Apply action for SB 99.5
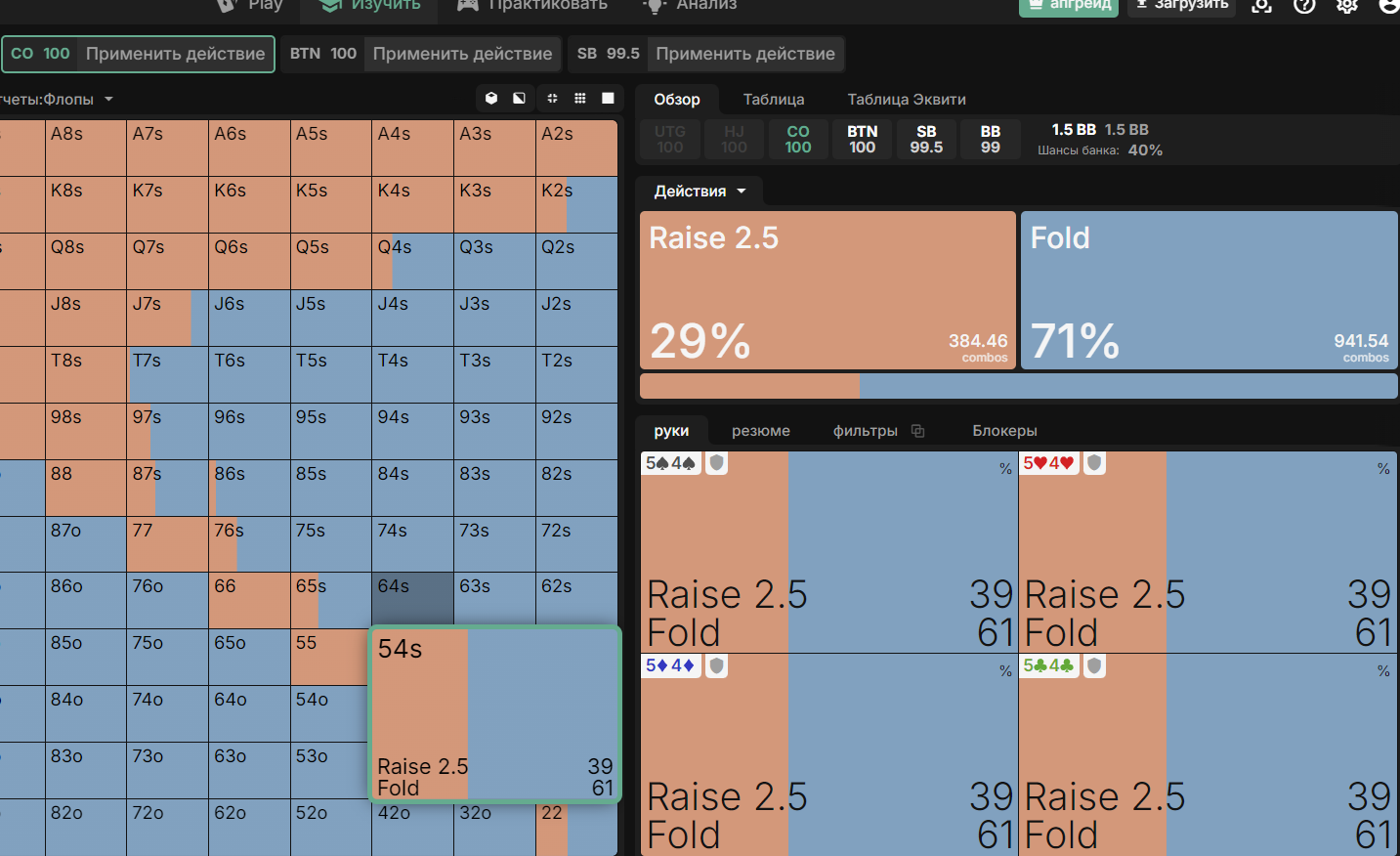1400x856 pixels. pos(745,54)
